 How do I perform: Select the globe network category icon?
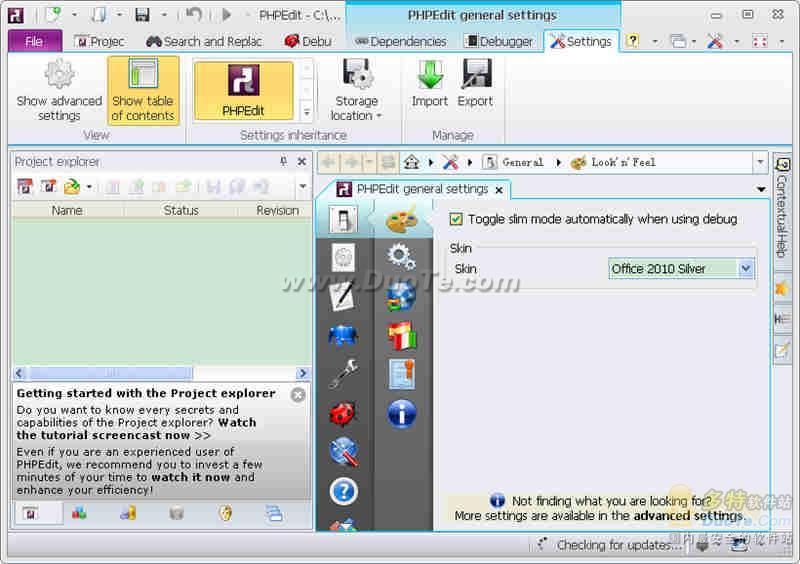401,296
